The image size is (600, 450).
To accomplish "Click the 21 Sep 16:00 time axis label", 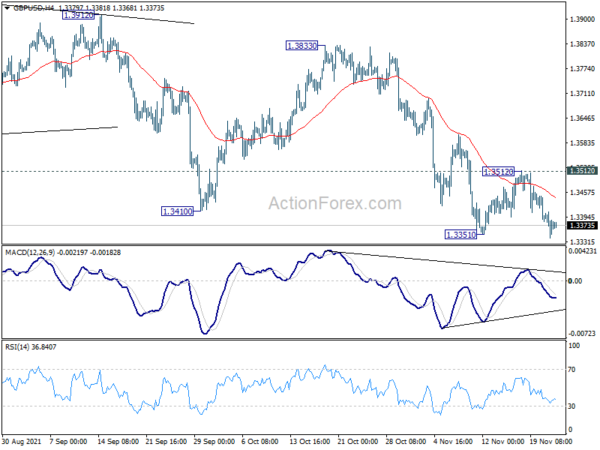I will click(166, 442).
